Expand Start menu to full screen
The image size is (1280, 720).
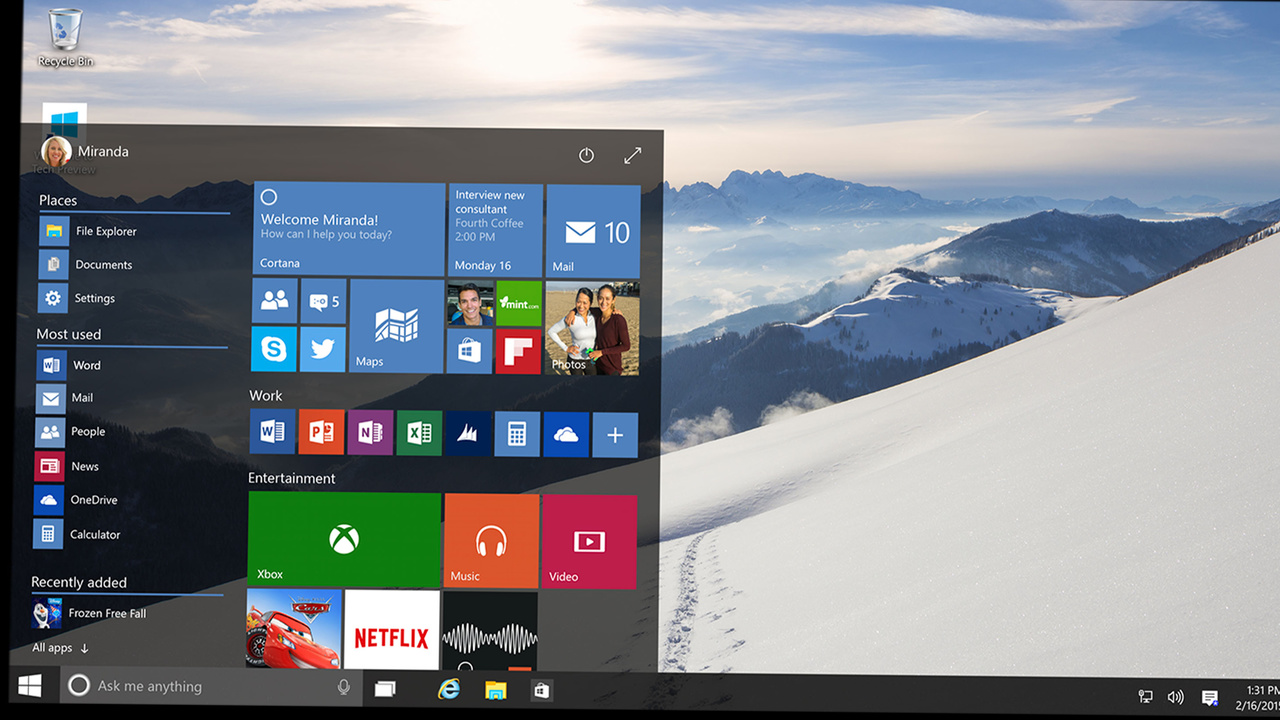[632, 155]
